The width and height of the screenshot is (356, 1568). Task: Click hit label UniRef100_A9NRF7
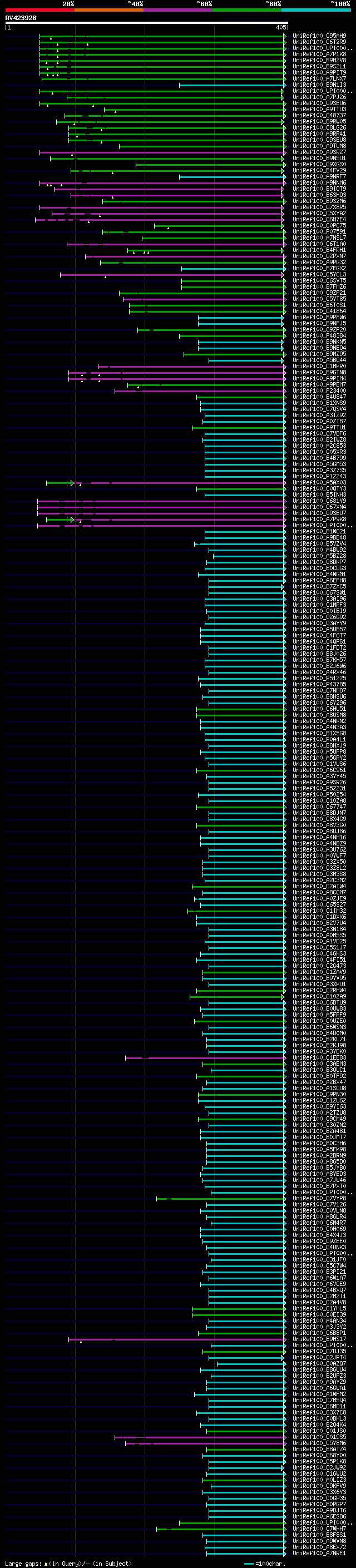[x=319, y=176]
